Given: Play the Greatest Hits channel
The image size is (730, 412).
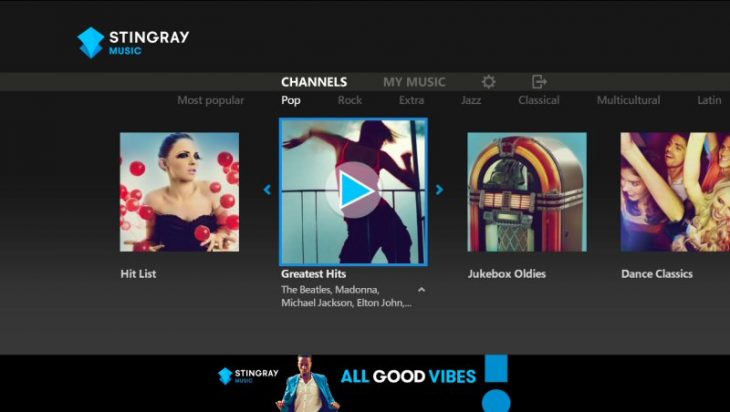Looking at the screenshot, I should pos(353,190).
